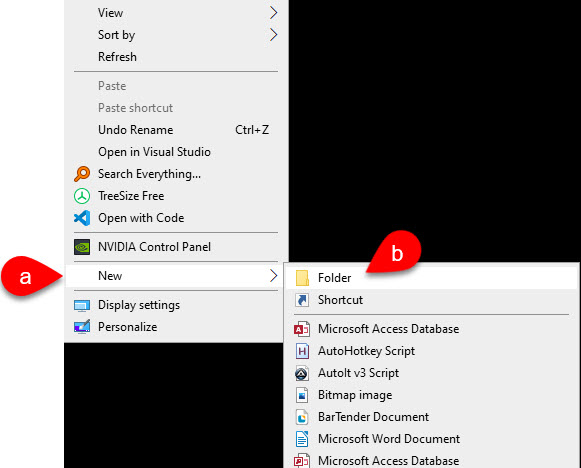Click the Microsoft Word Document icon
The width and height of the screenshot is (581, 468).
click(302, 439)
